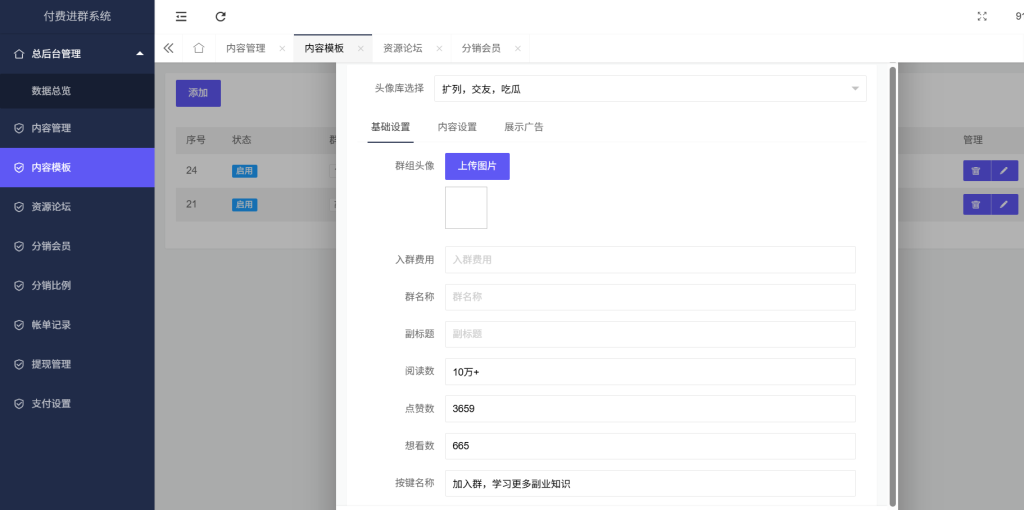The height and width of the screenshot is (510, 1024).
Task: Click the 添加 button
Action: tap(198, 93)
